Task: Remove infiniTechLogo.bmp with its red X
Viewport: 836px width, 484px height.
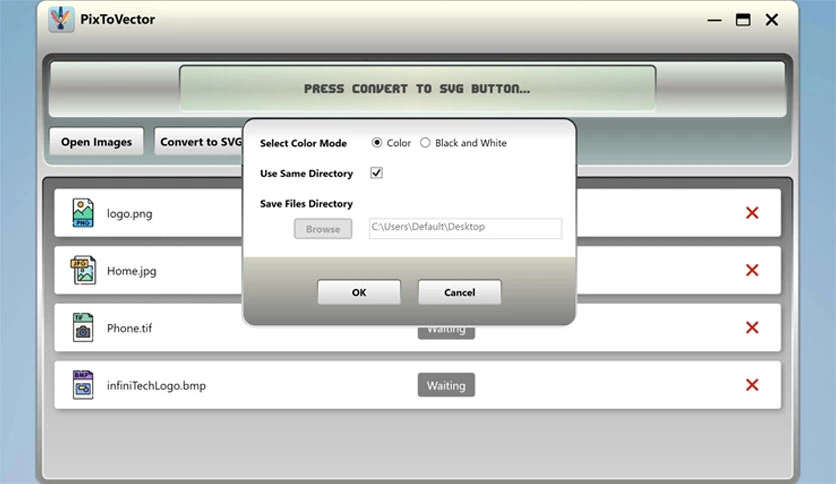Action: pos(752,385)
